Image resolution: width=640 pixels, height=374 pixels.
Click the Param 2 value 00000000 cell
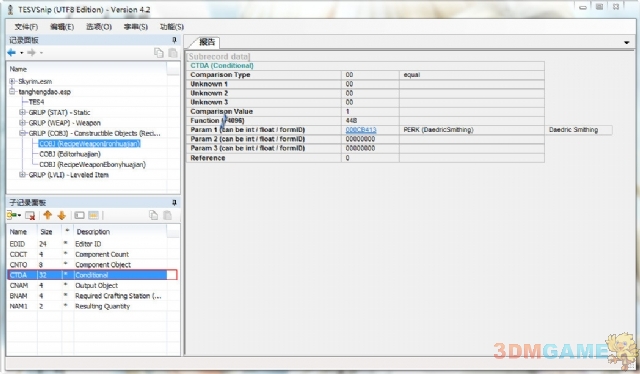[x=370, y=139]
